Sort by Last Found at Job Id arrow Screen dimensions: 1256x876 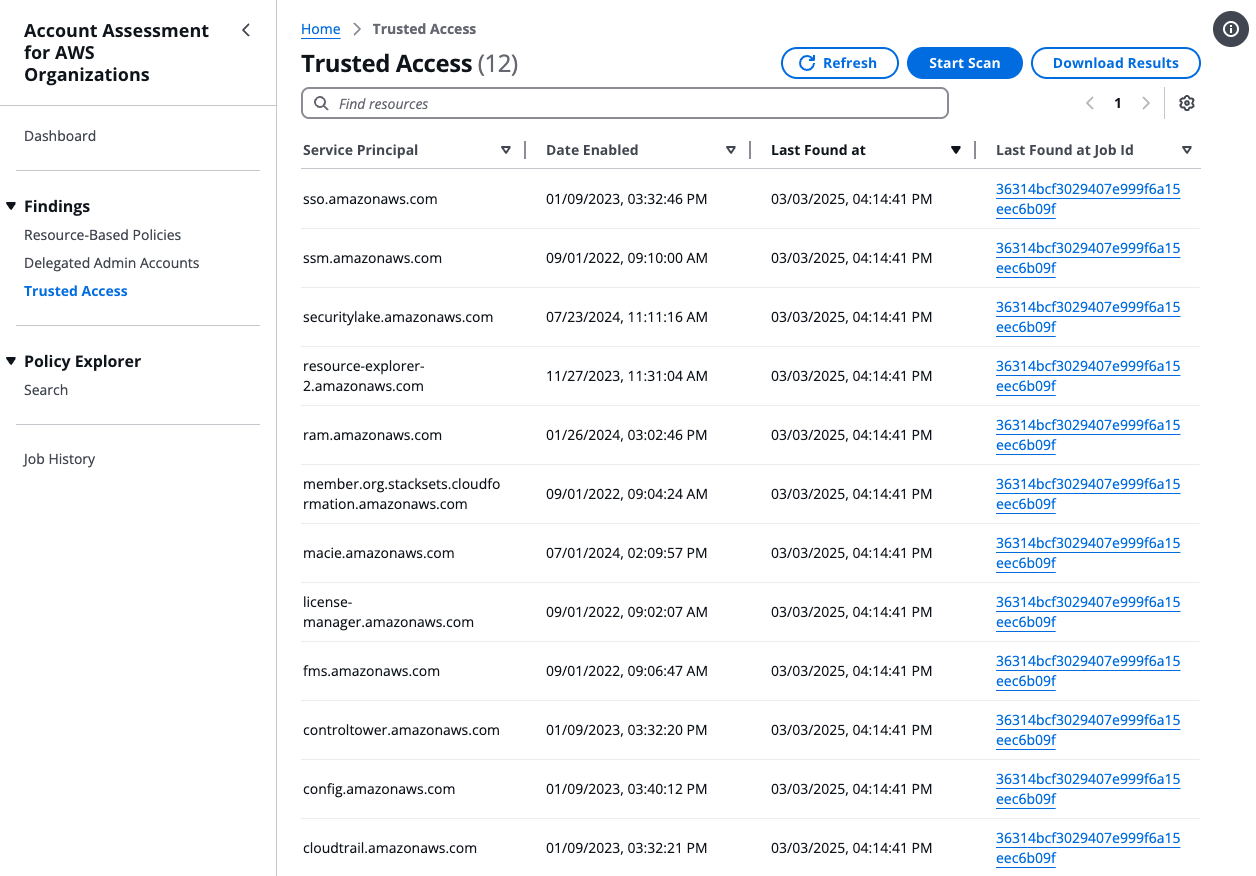(1187, 150)
